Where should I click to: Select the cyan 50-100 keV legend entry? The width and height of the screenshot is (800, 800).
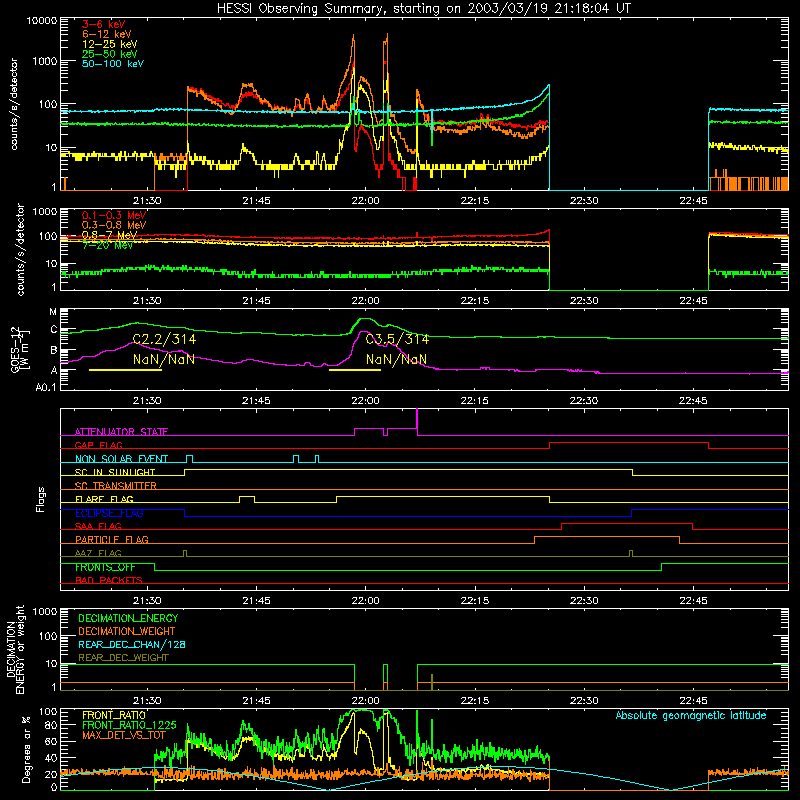click(x=113, y=64)
